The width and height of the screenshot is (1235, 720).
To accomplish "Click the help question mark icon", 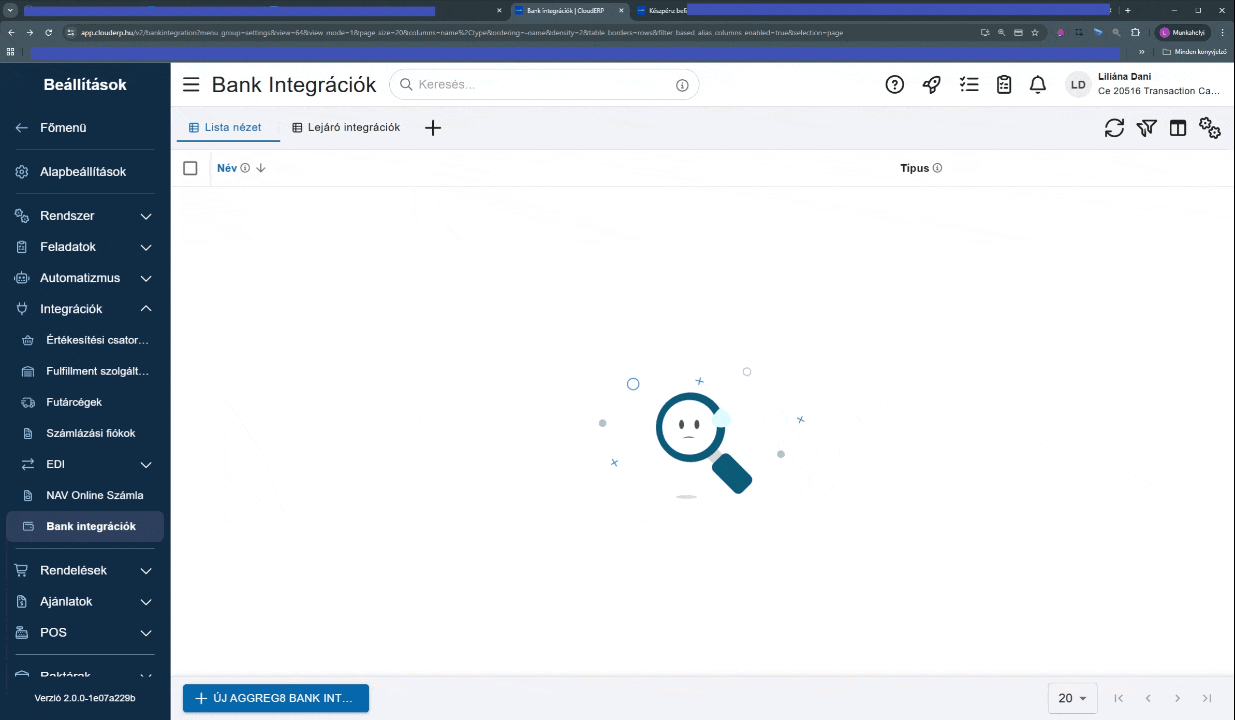I will point(894,84).
